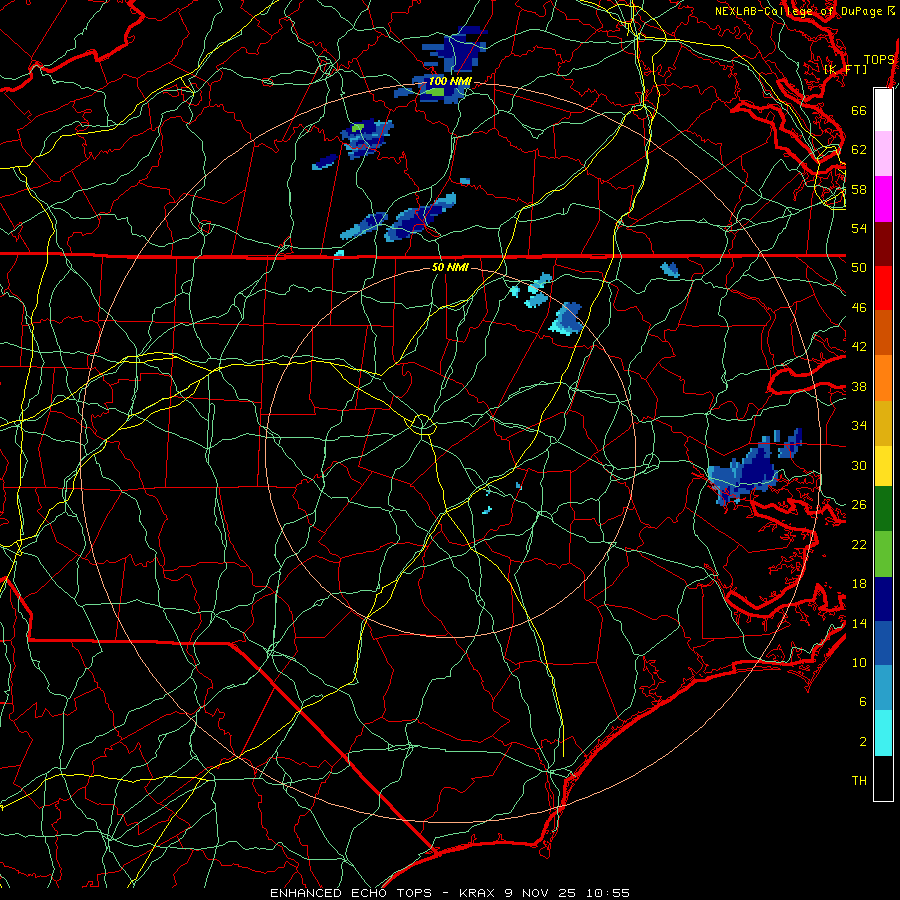Click the 2 value on the scale
This screenshot has width=900, height=900.
(x=863, y=742)
